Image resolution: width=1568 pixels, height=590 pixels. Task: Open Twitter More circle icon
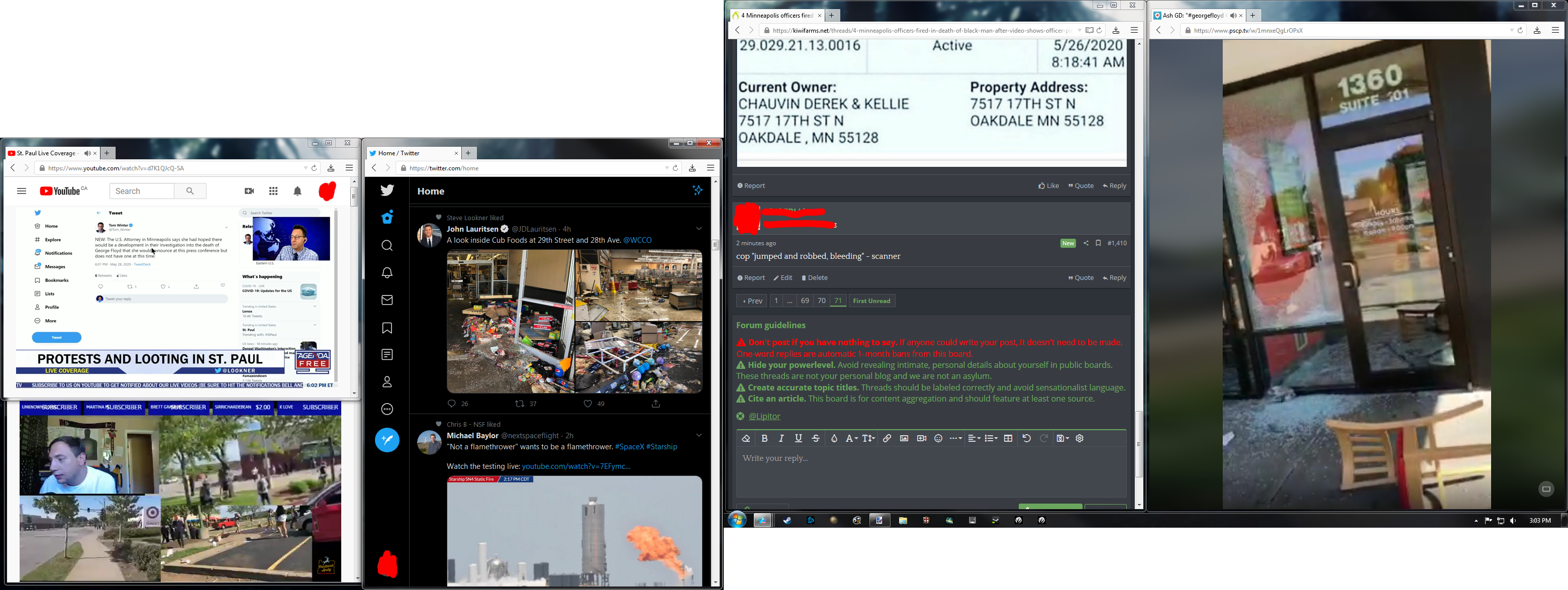387,409
